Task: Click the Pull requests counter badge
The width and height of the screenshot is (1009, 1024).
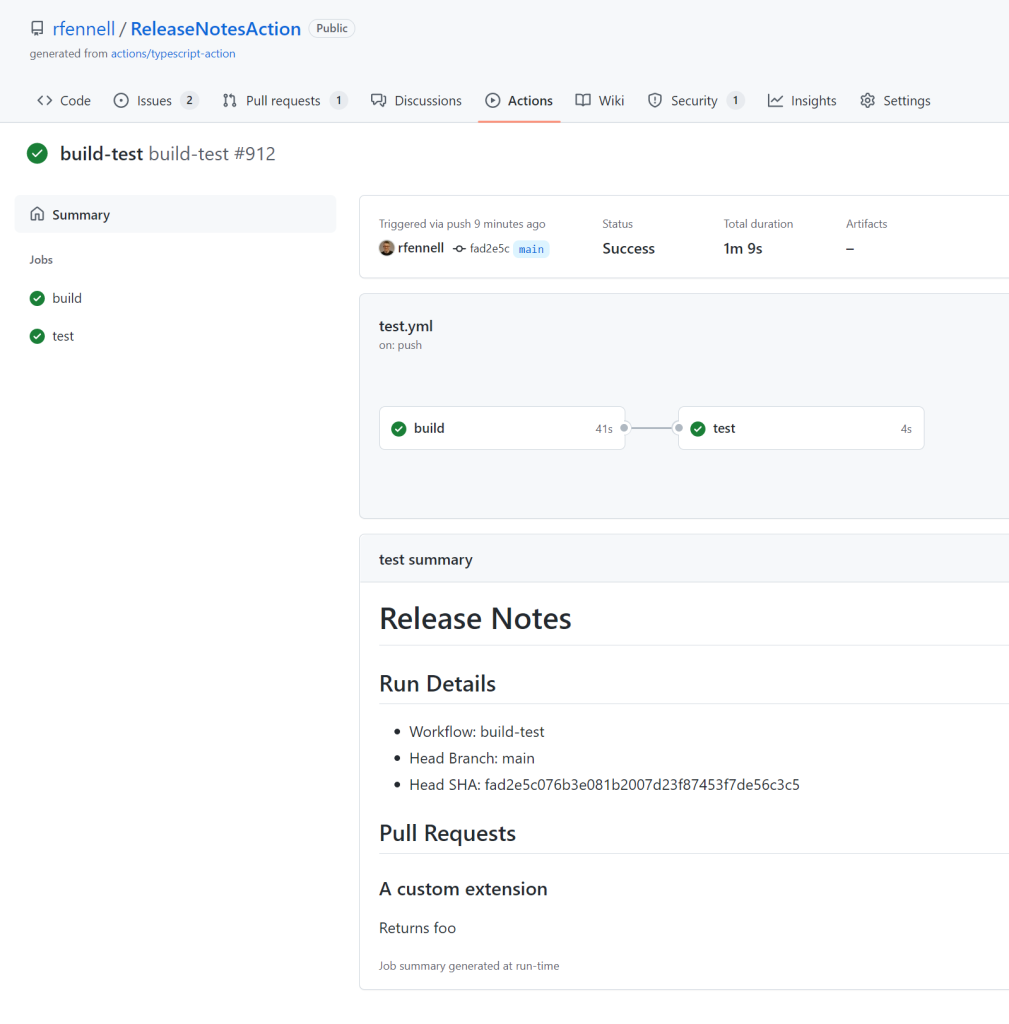Action: (338, 101)
